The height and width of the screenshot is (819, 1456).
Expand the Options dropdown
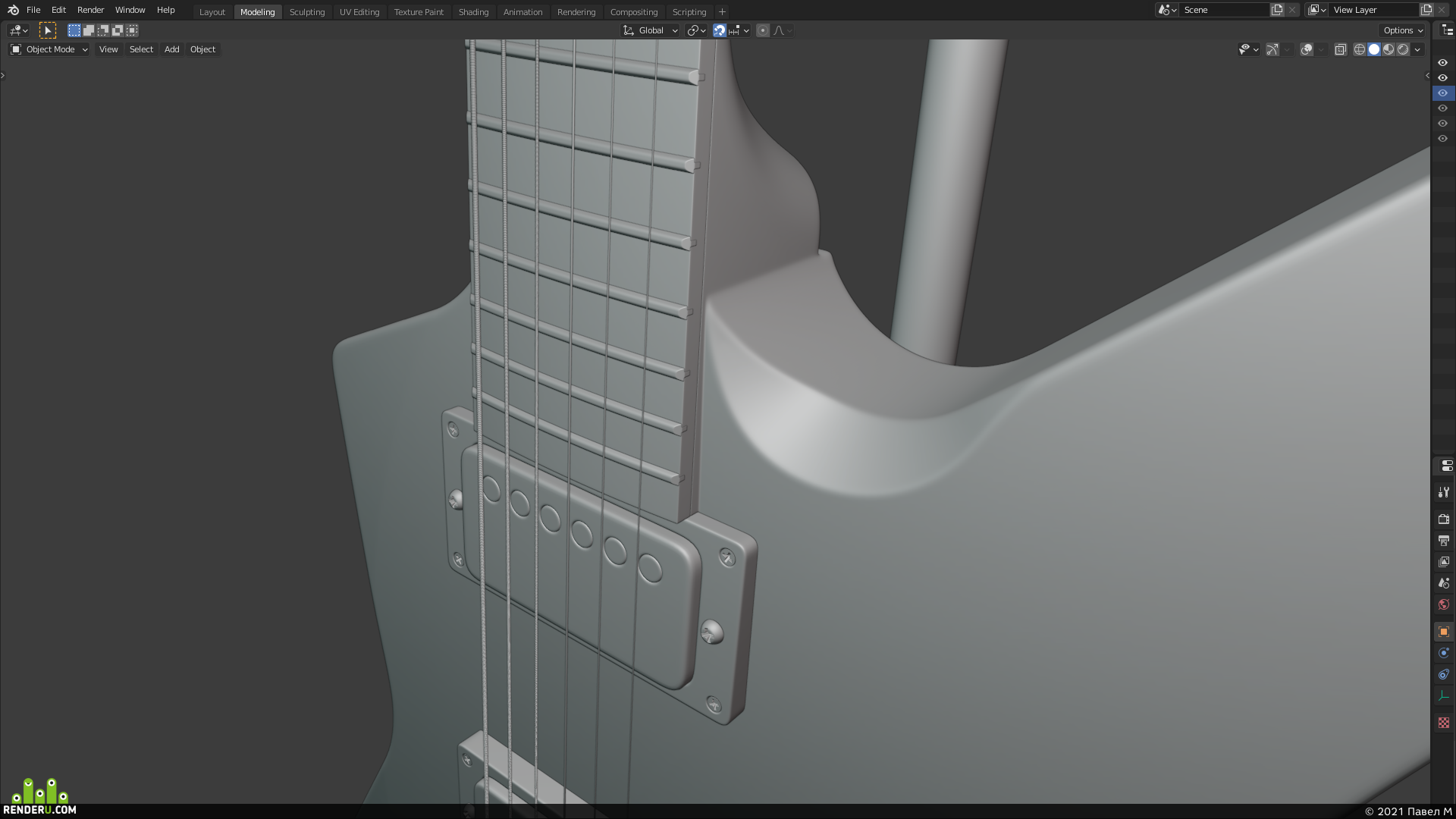(x=1402, y=30)
